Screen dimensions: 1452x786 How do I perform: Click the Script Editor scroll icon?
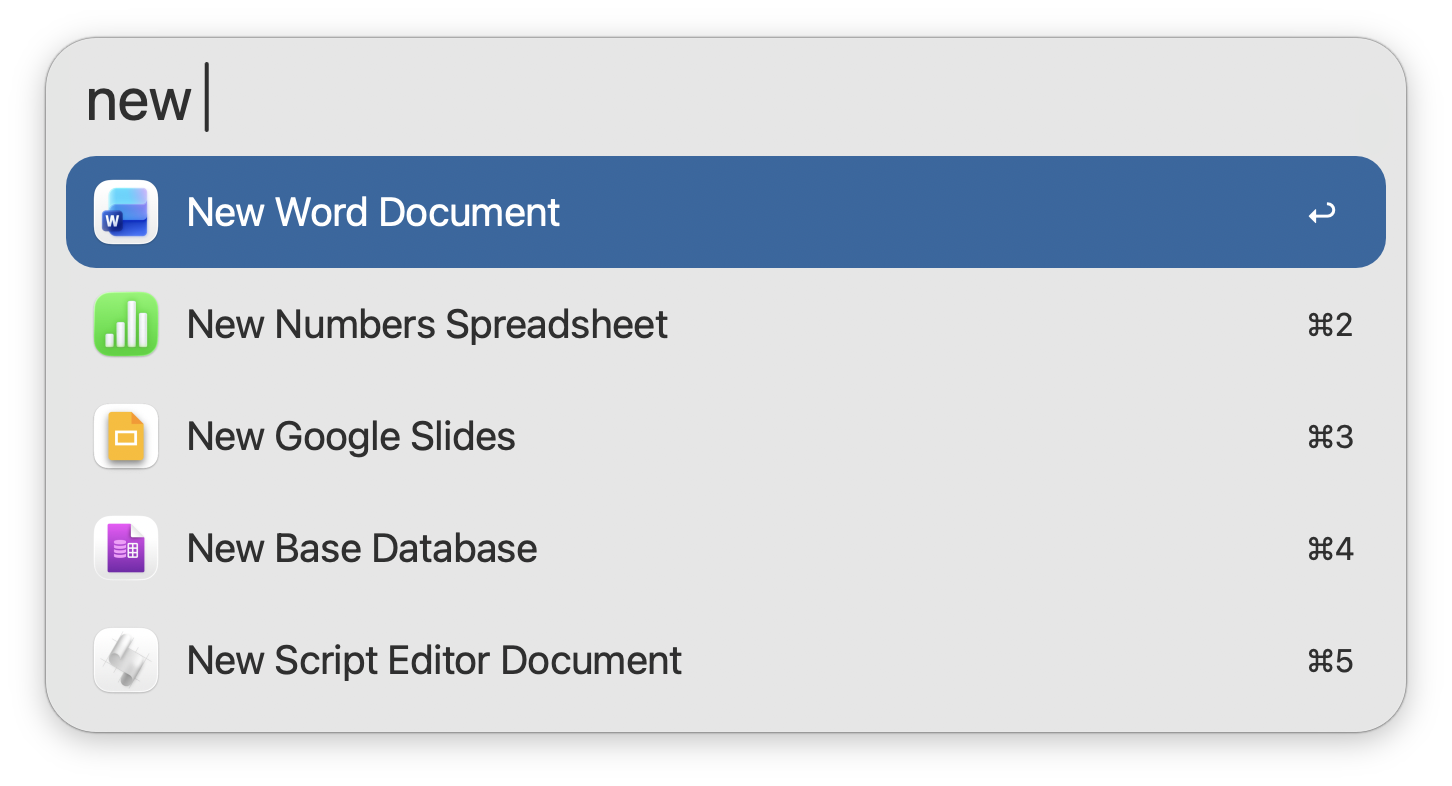tap(126, 660)
